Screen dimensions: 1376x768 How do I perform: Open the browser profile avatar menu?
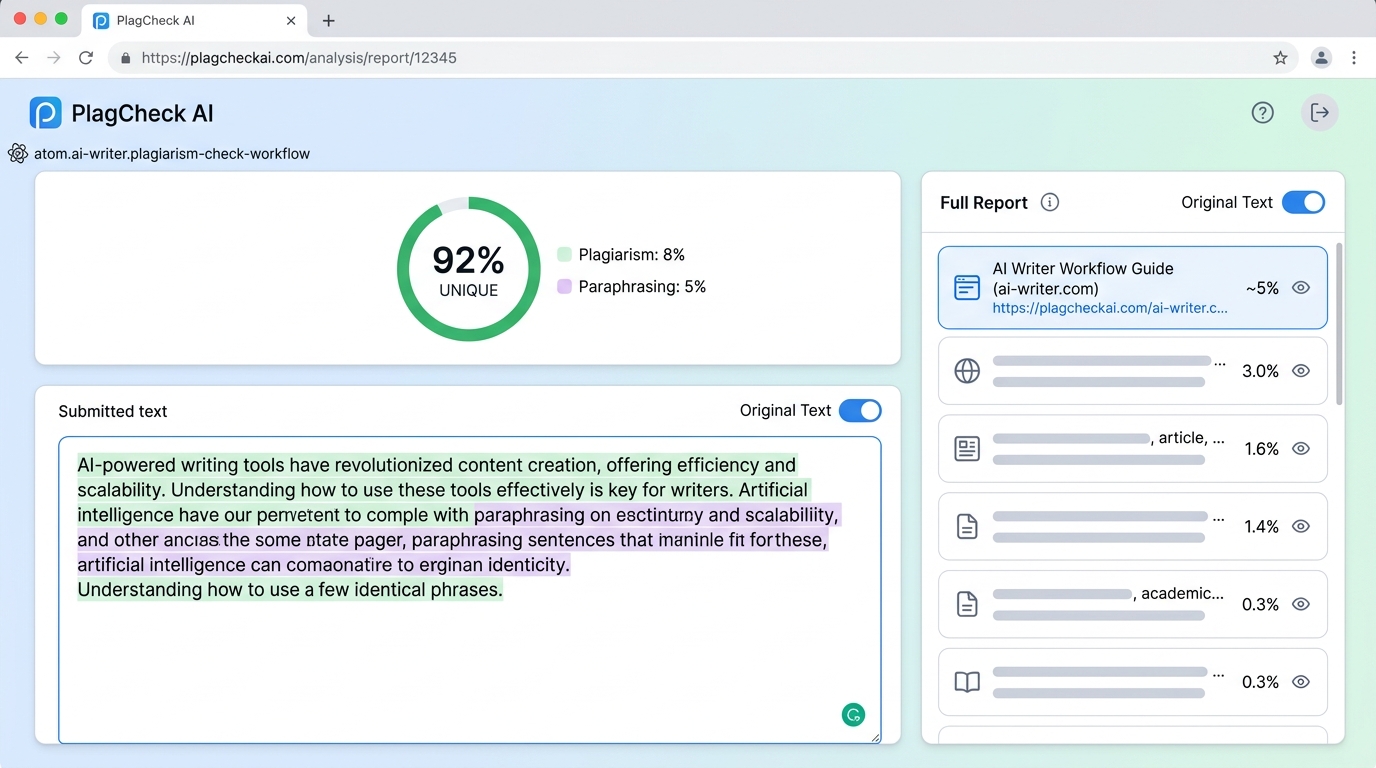coord(1321,58)
